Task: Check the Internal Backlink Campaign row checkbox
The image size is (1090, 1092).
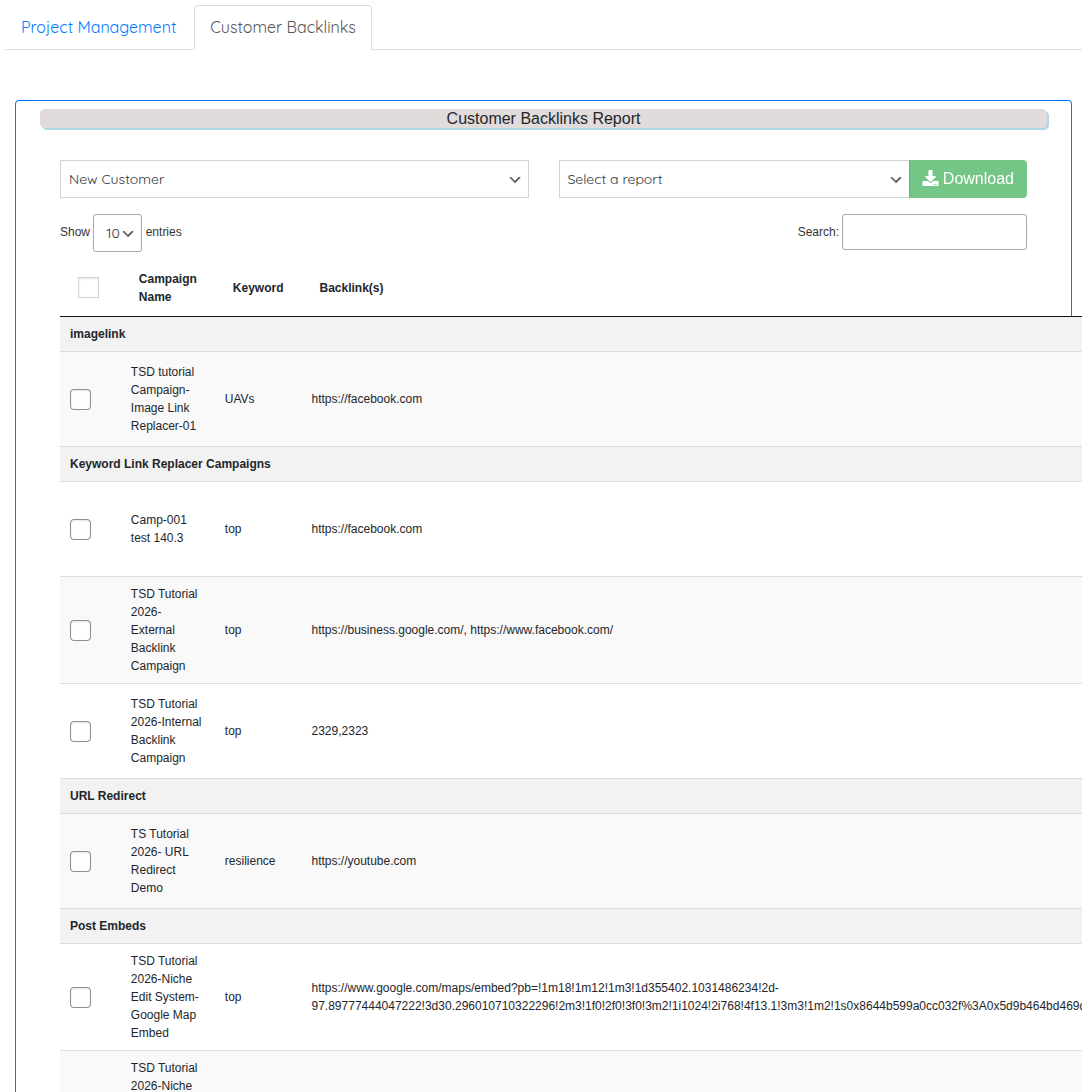Action: (x=81, y=731)
